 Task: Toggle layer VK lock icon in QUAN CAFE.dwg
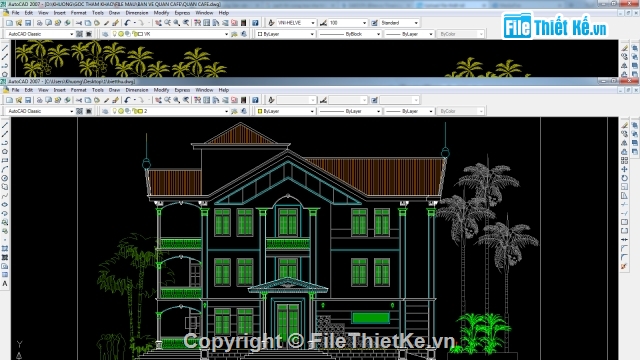(x=134, y=34)
